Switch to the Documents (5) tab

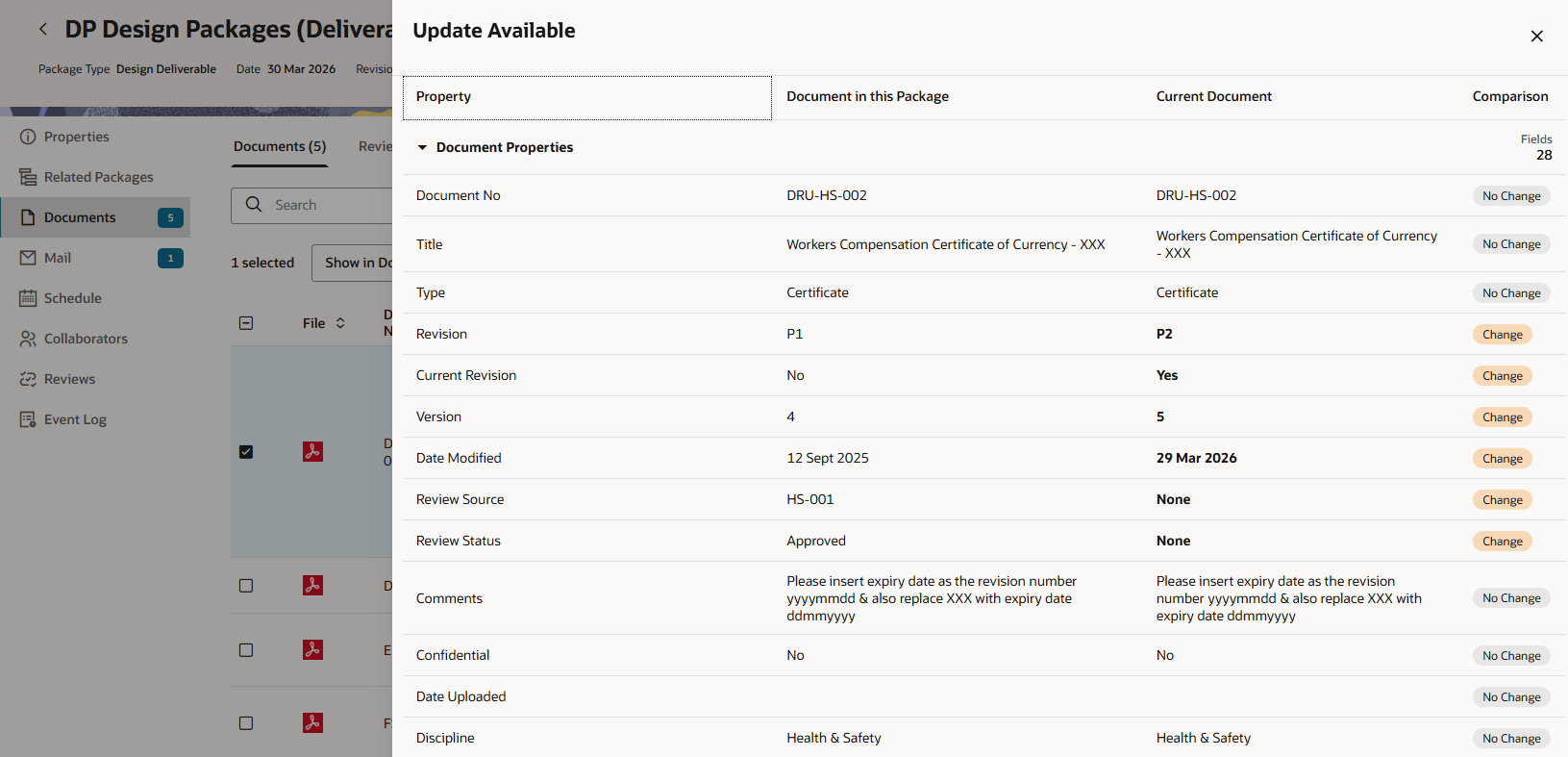tap(280, 146)
